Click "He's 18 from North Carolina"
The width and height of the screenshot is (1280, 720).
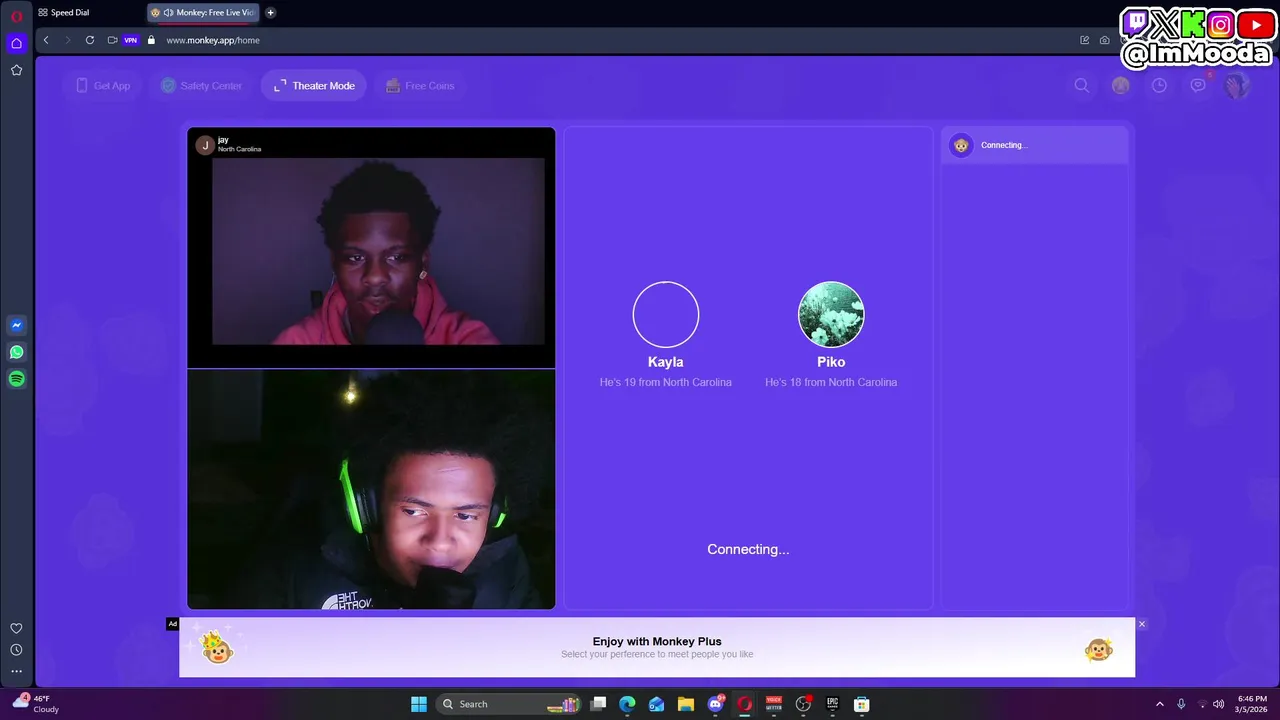click(831, 382)
